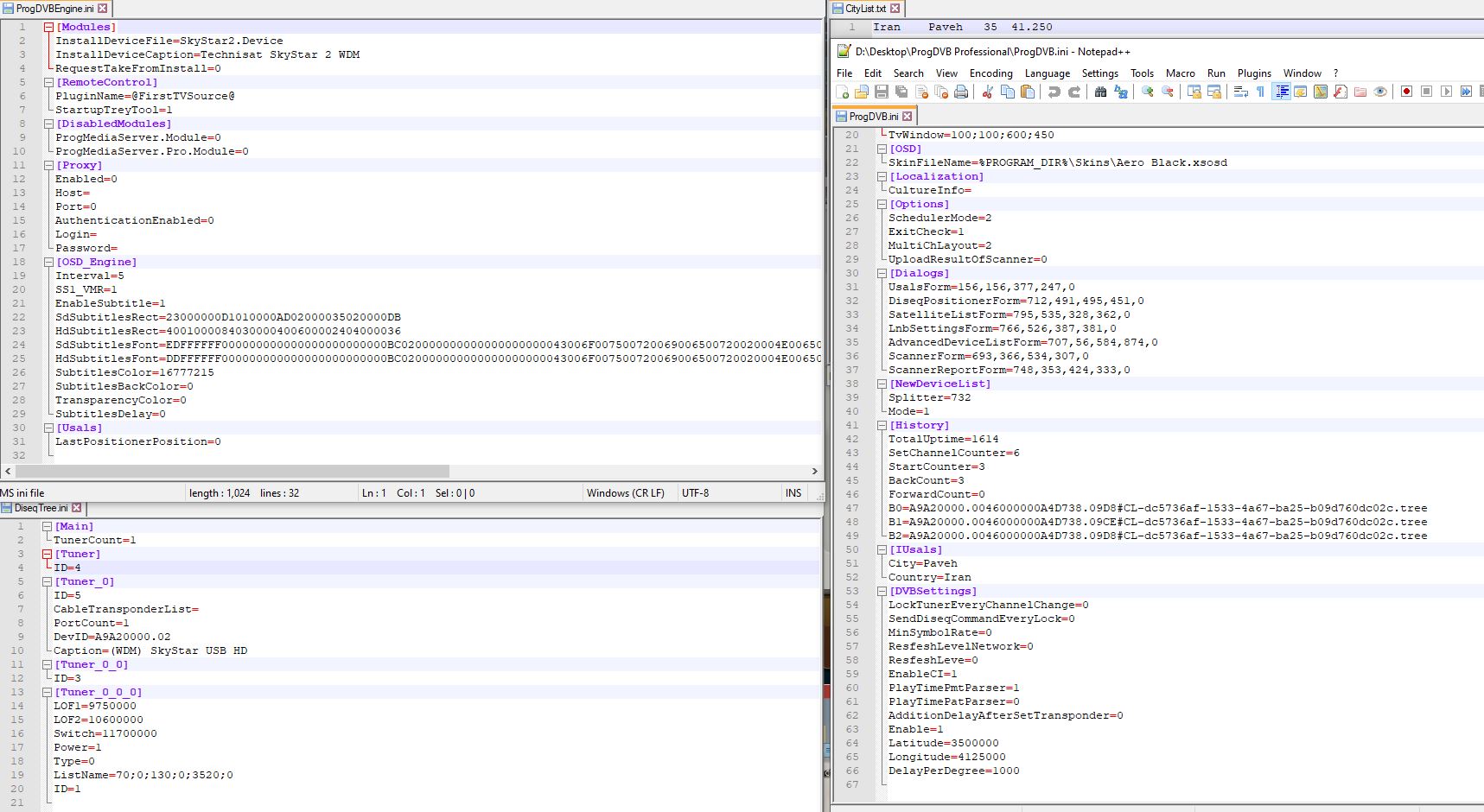The height and width of the screenshot is (812, 1484).
Task: Click the Zoom In magnifier icon
Action: pyautogui.click(x=1148, y=92)
